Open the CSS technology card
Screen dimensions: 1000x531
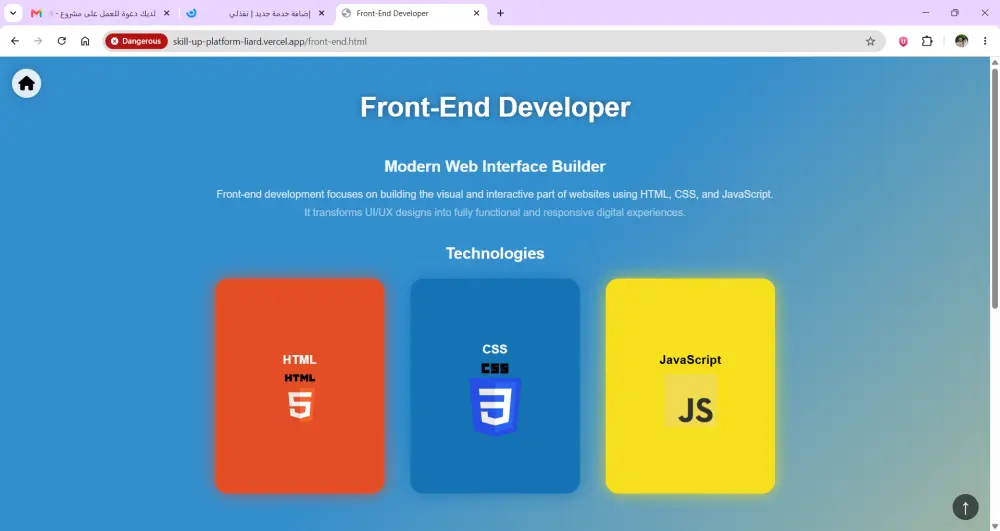pos(495,386)
